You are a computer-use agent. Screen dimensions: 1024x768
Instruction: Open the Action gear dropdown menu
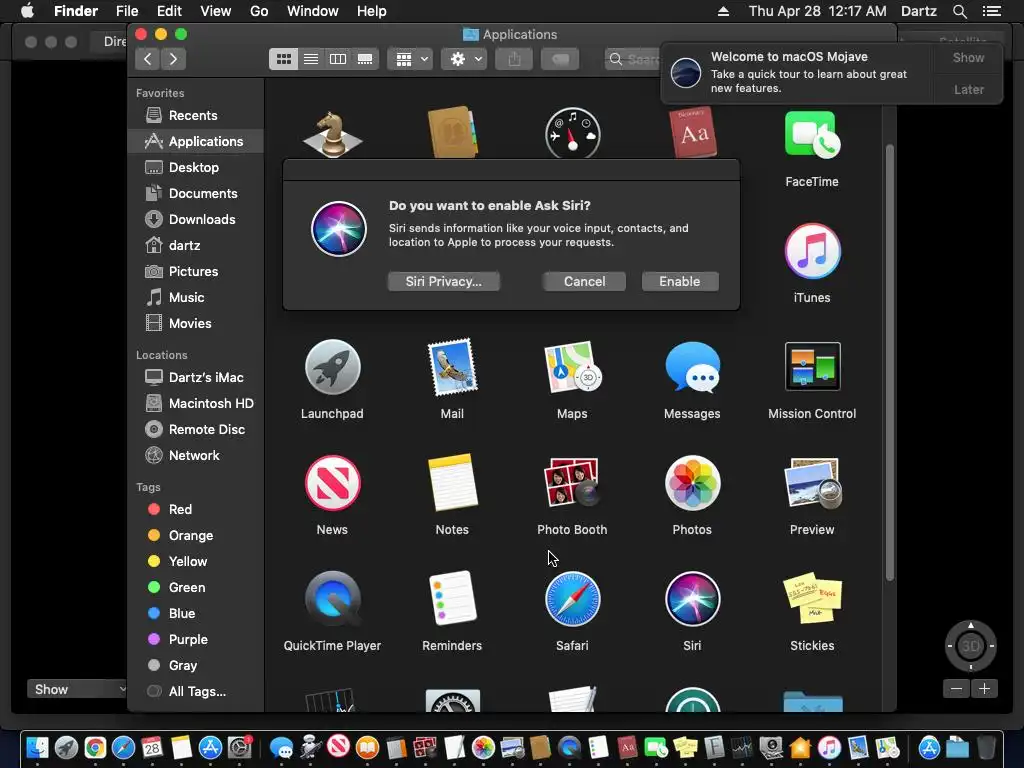464,59
